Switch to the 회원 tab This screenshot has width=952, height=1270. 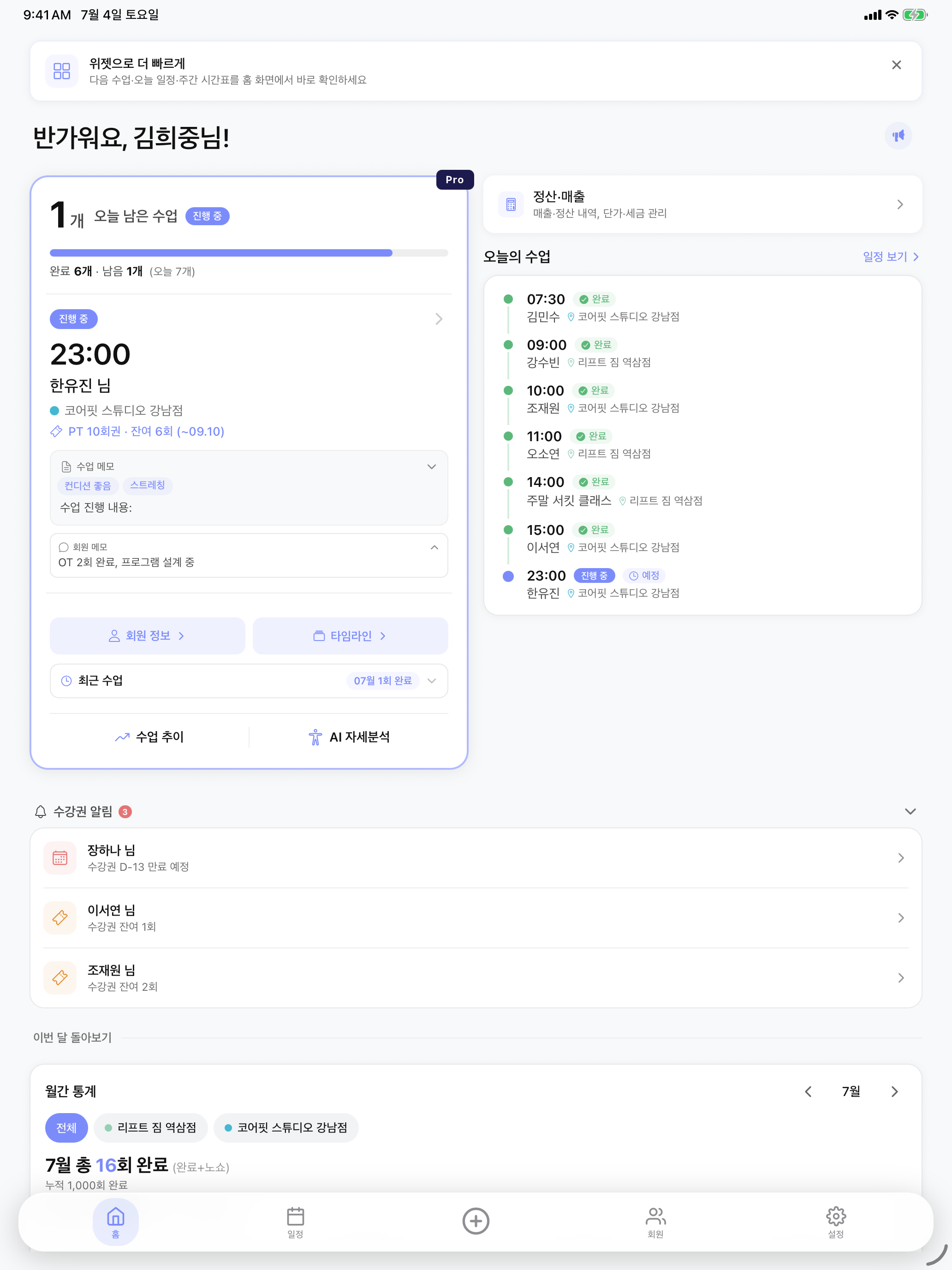click(x=655, y=1222)
